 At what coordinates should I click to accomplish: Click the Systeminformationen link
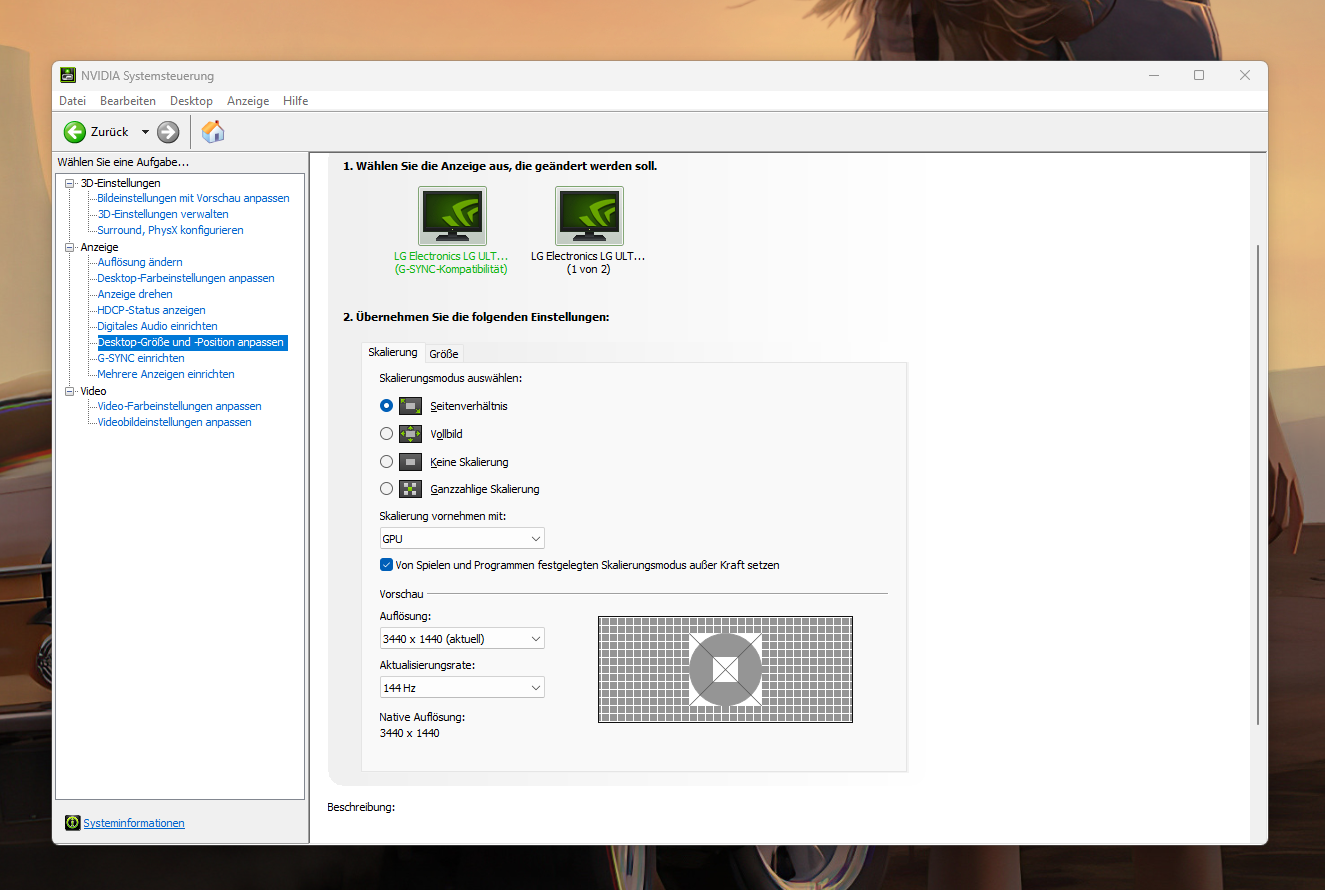[134, 823]
